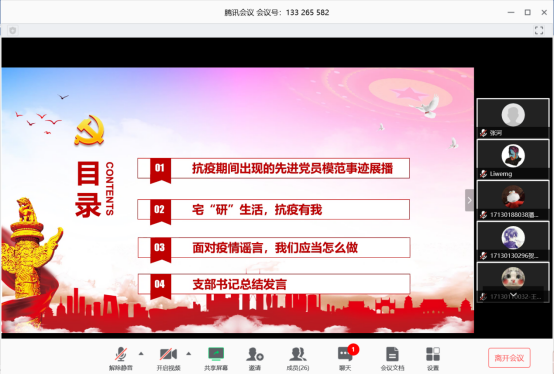Maximize the Tencent Meeting window
554x374 pixels.
click(528, 12)
